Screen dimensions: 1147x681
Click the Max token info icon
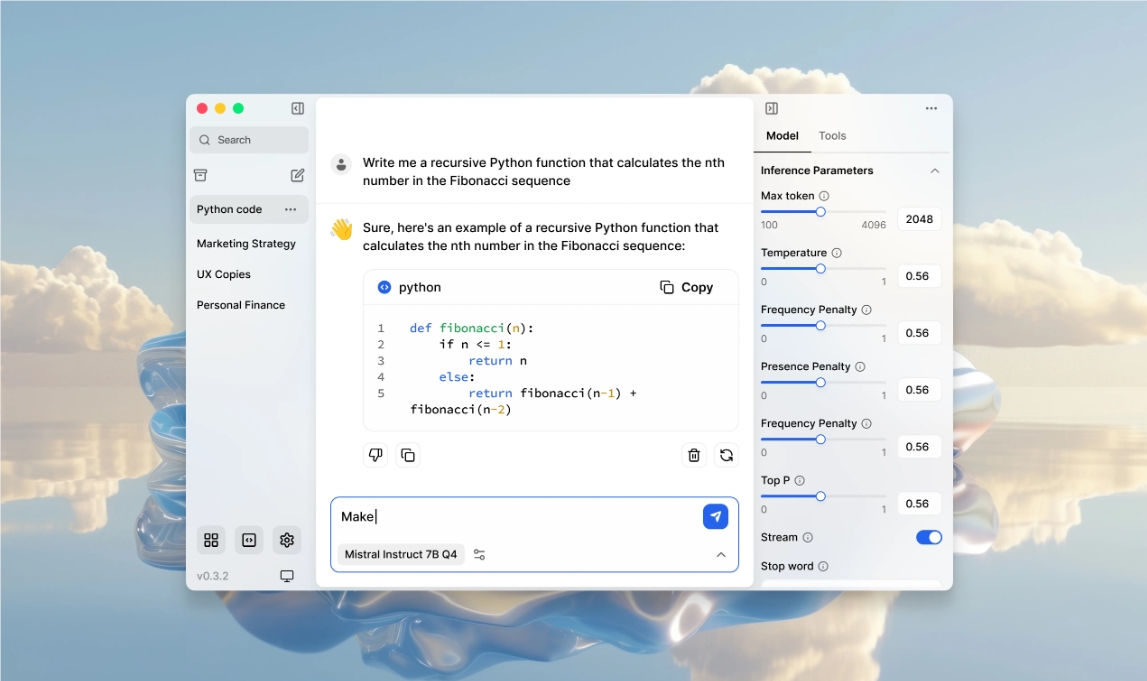tap(824, 196)
